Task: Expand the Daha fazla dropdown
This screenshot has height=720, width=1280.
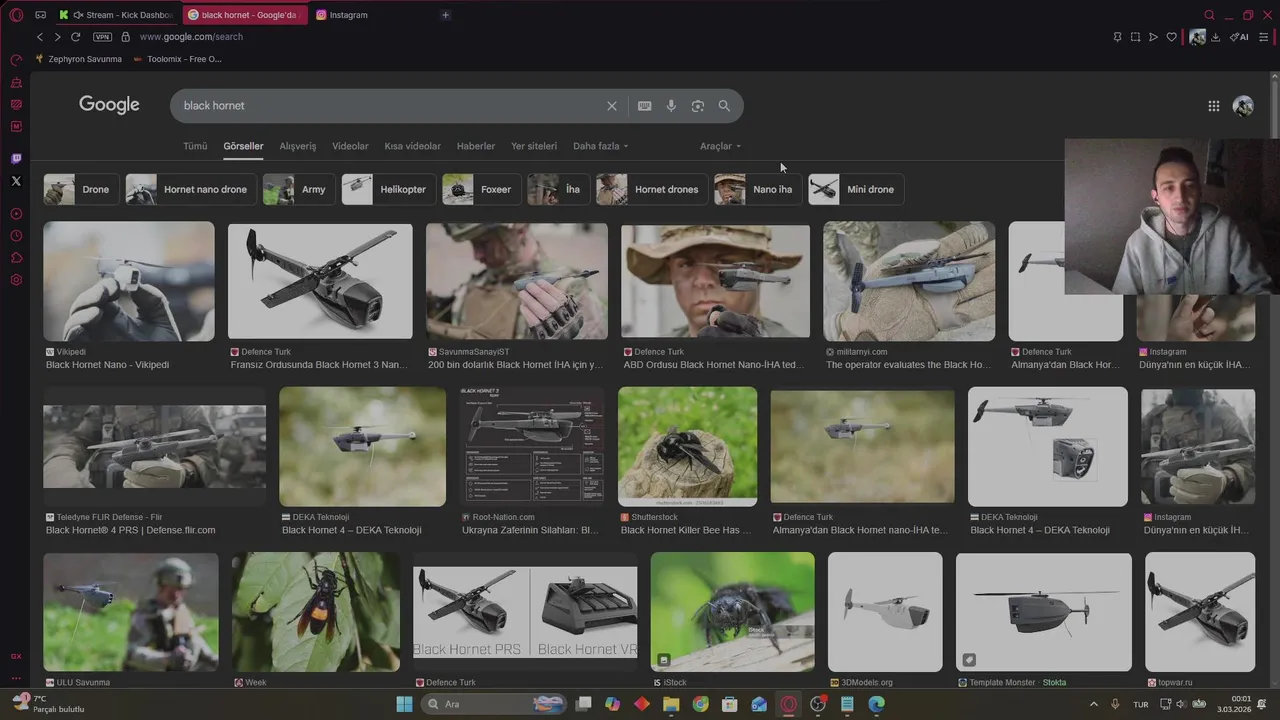Action: pyautogui.click(x=600, y=146)
